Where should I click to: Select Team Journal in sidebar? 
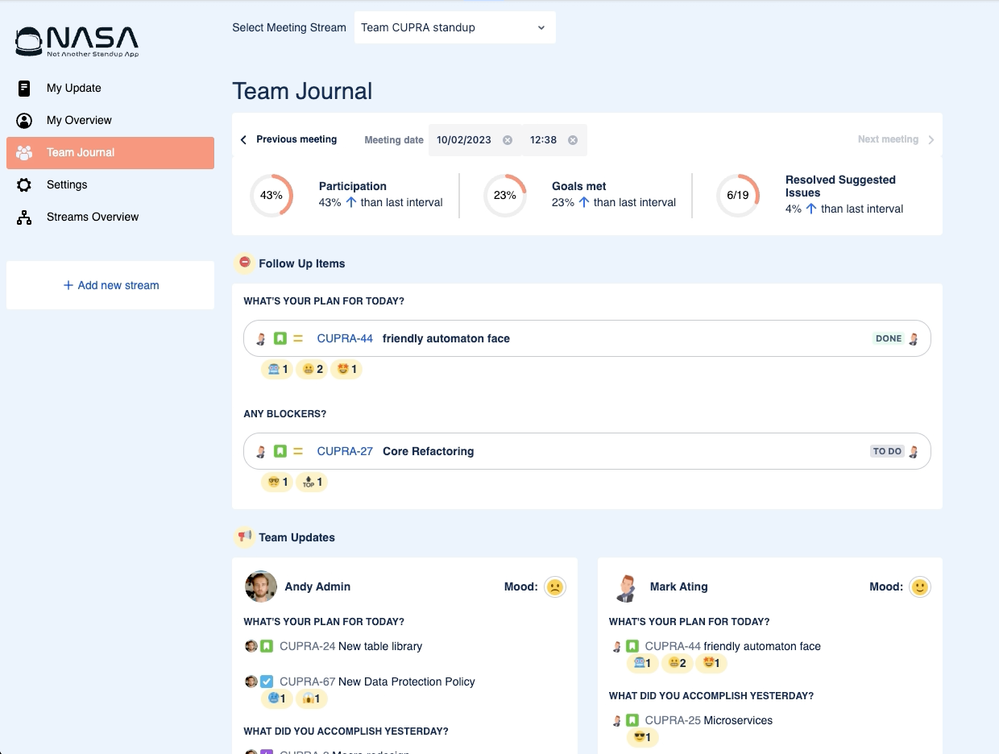tap(110, 153)
